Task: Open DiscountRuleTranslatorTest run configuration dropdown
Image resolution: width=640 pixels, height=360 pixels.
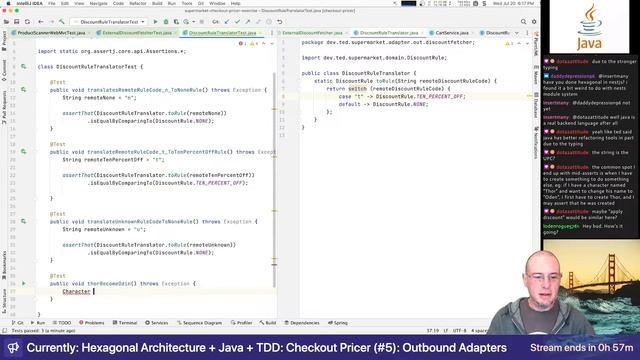Action: (x=109, y=22)
